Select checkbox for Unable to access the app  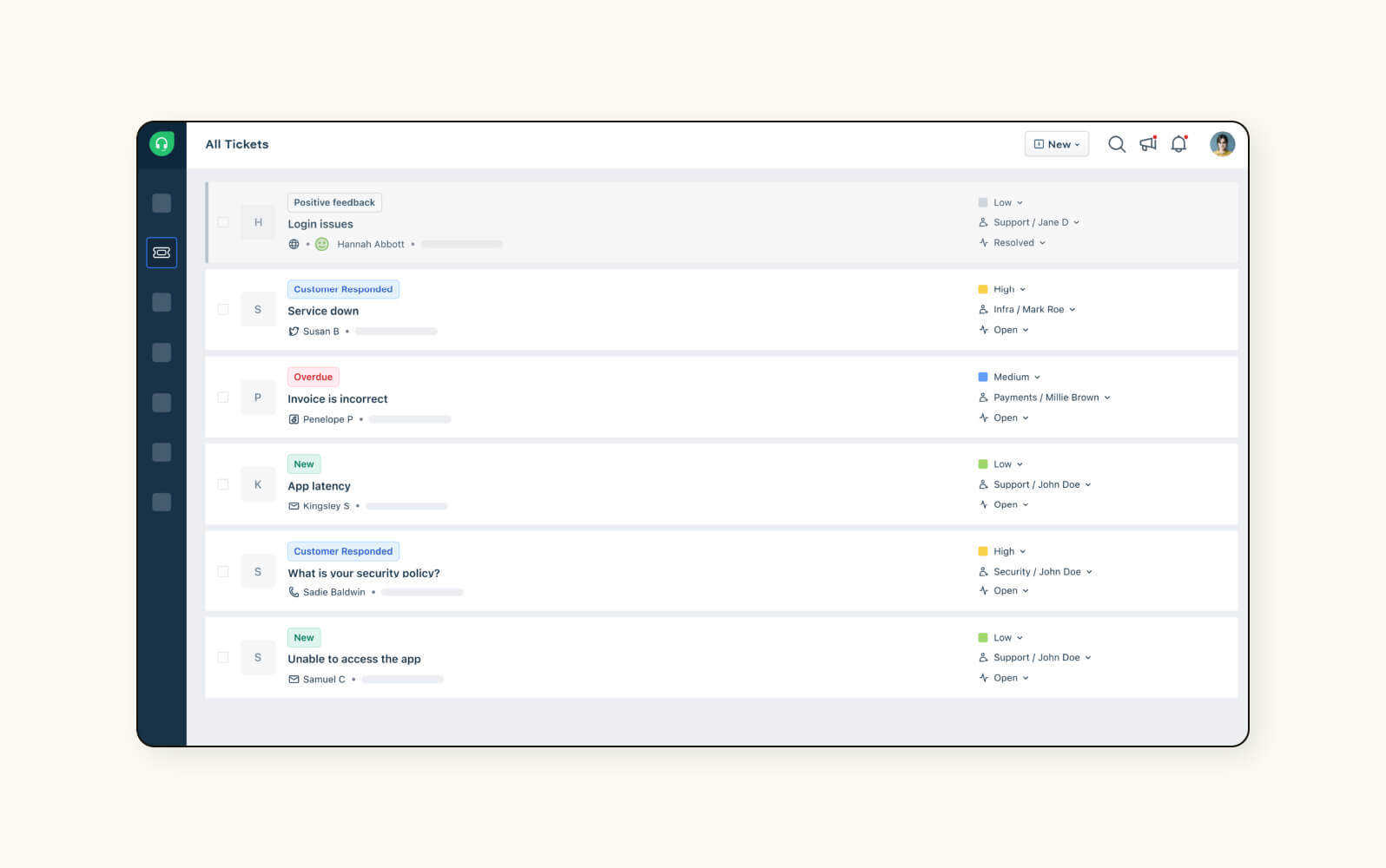click(x=223, y=657)
